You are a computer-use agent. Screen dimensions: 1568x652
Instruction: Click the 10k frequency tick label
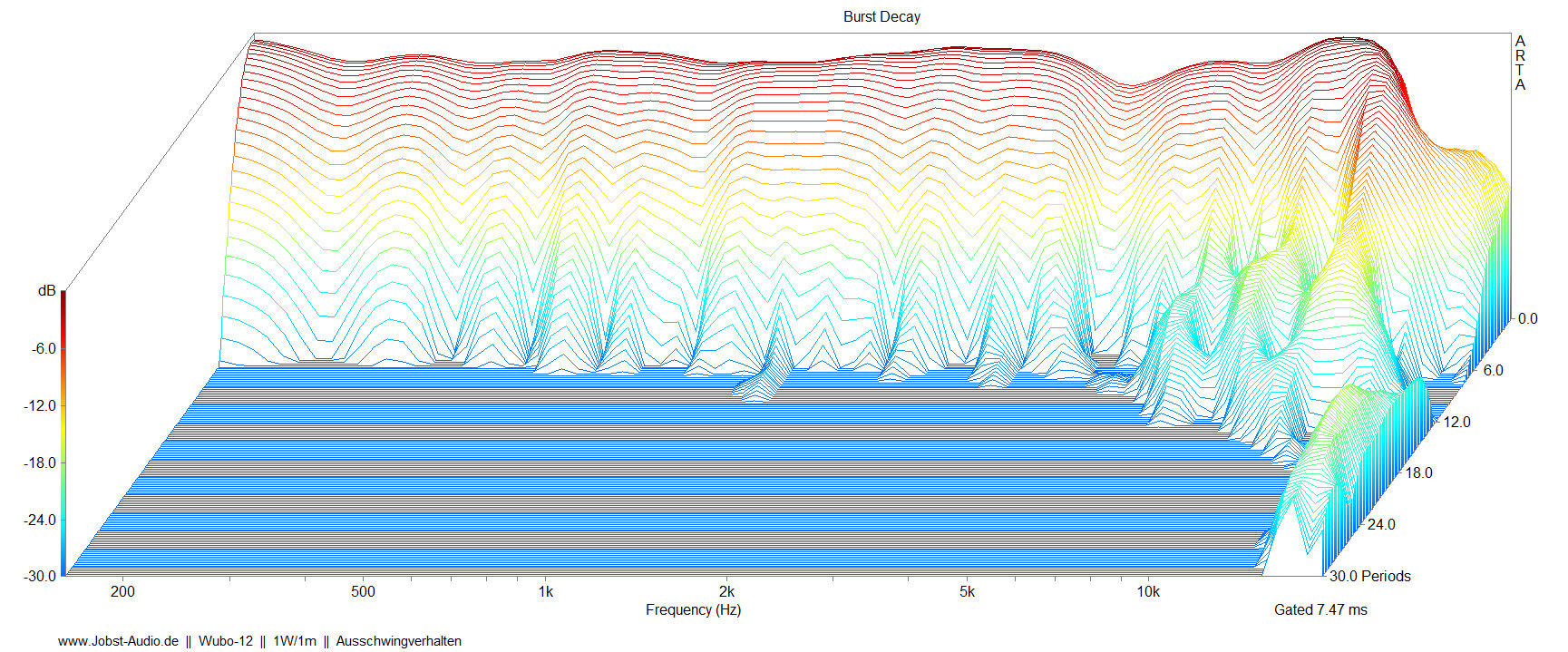pyautogui.click(x=1148, y=591)
